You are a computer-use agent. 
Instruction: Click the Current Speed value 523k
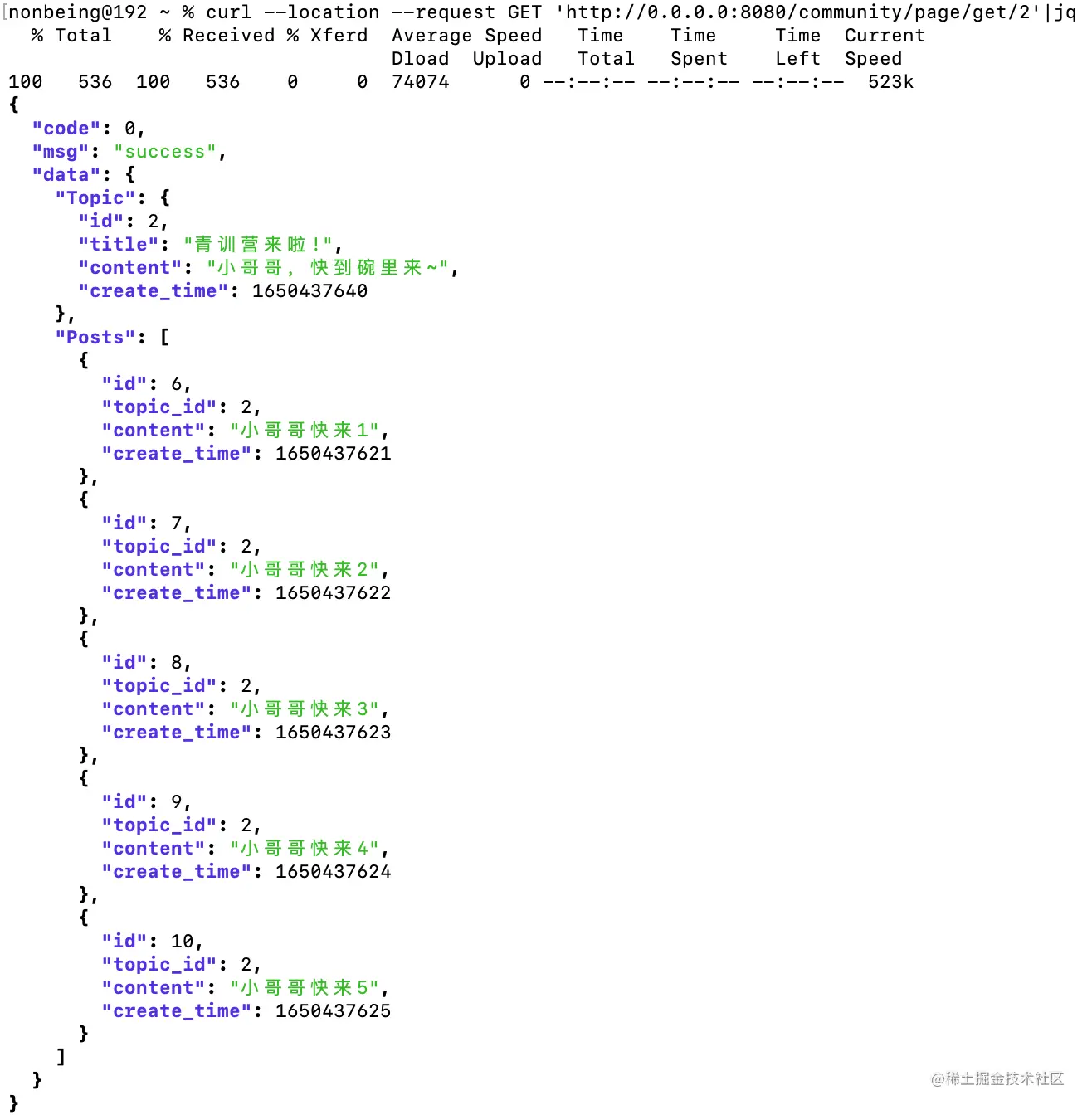click(x=891, y=82)
